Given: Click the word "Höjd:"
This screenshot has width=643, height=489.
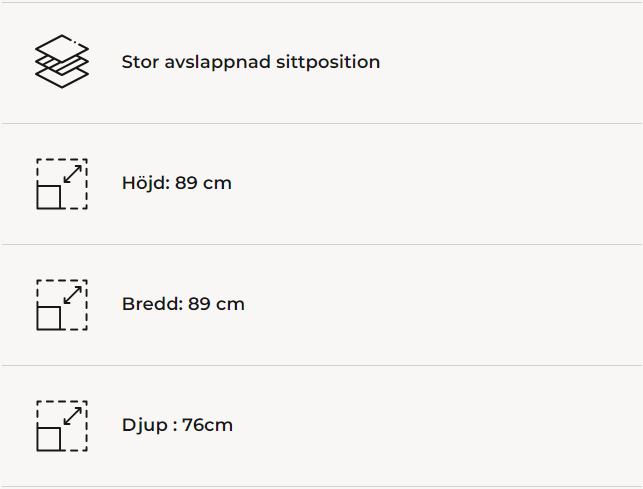Looking at the screenshot, I should pos(146,184).
